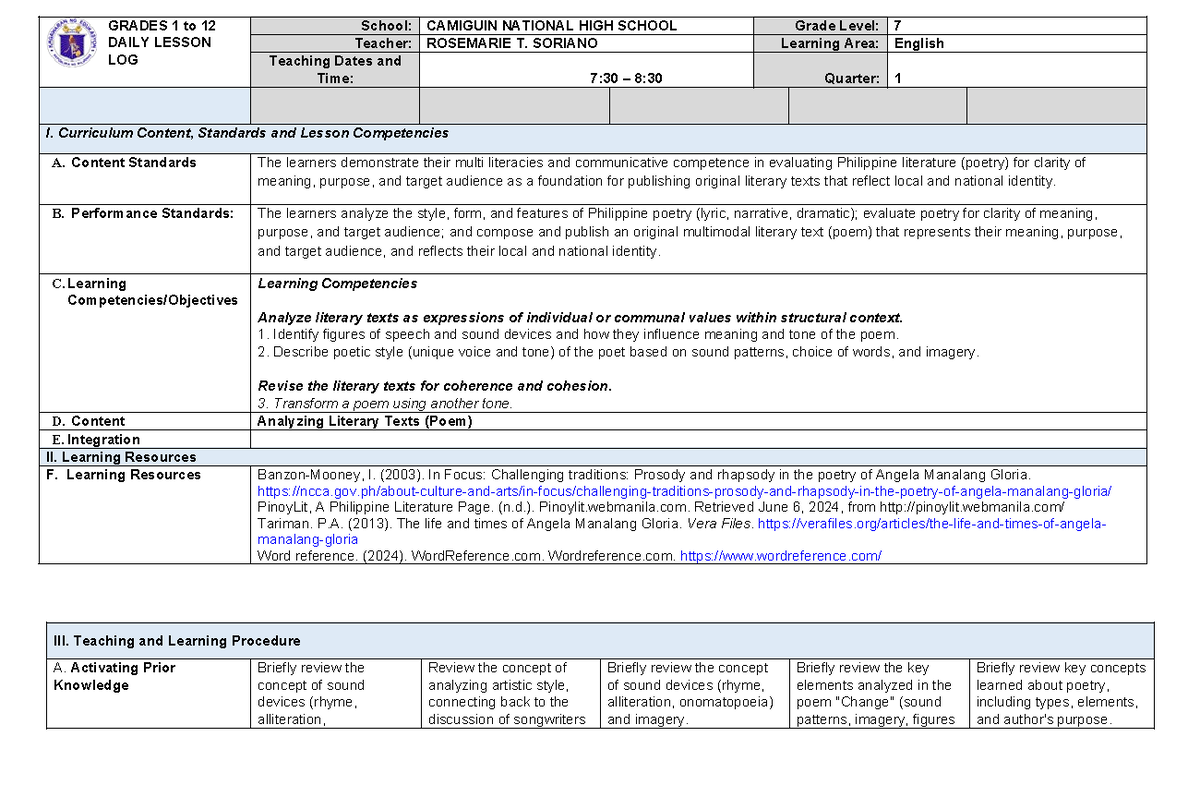
Task: Select the 'School:' label cell
Action: pyautogui.click(x=335, y=26)
